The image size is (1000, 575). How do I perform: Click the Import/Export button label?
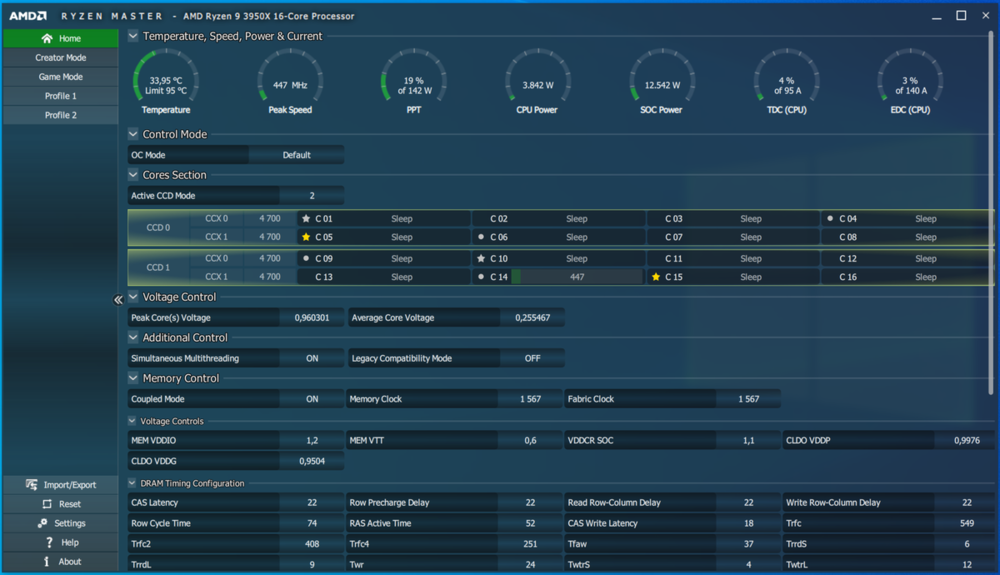tap(70, 484)
